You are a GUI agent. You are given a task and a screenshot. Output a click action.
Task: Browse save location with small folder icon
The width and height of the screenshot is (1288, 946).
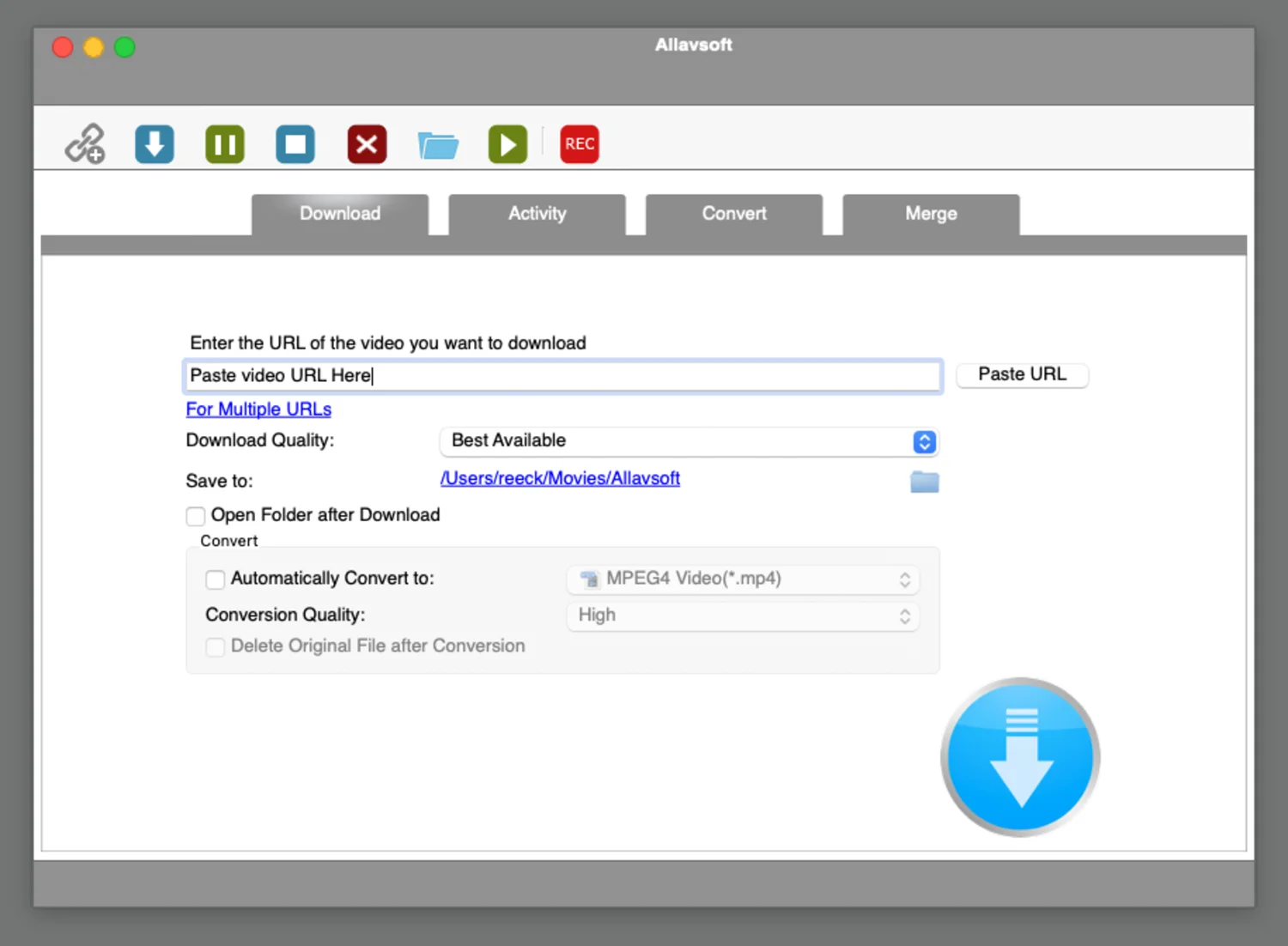(924, 482)
